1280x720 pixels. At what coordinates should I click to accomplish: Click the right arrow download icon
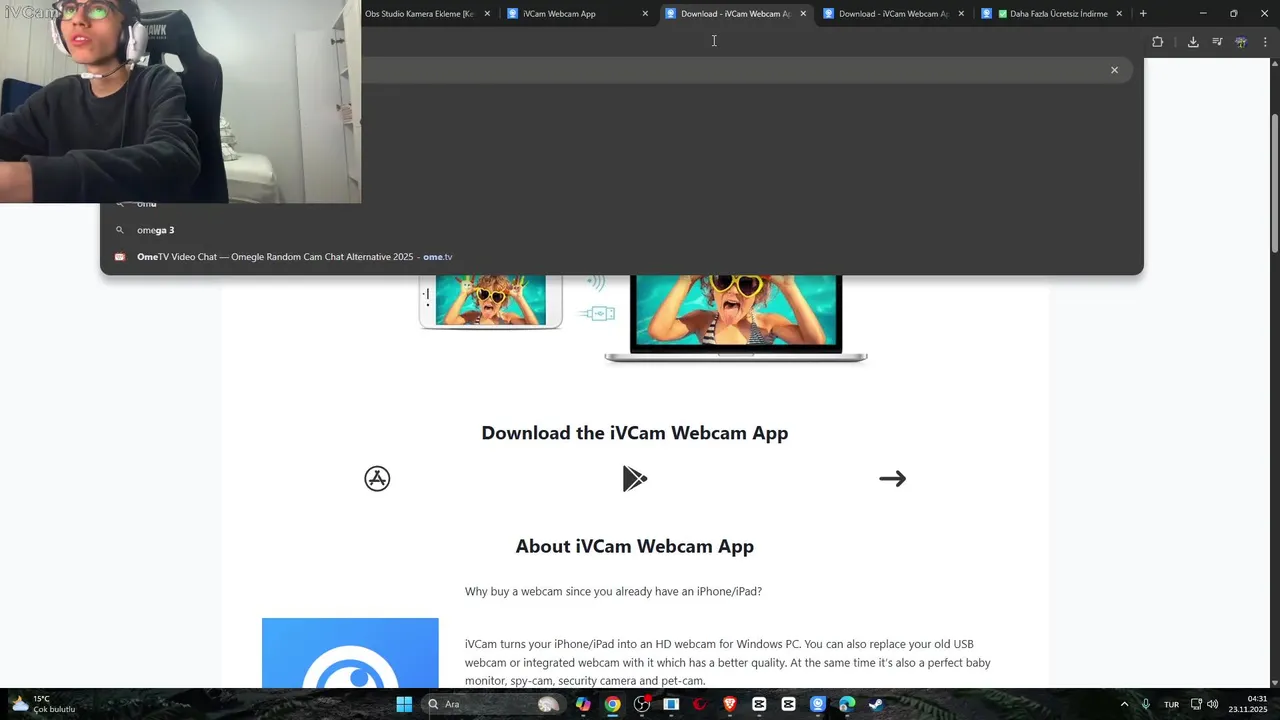tap(892, 479)
